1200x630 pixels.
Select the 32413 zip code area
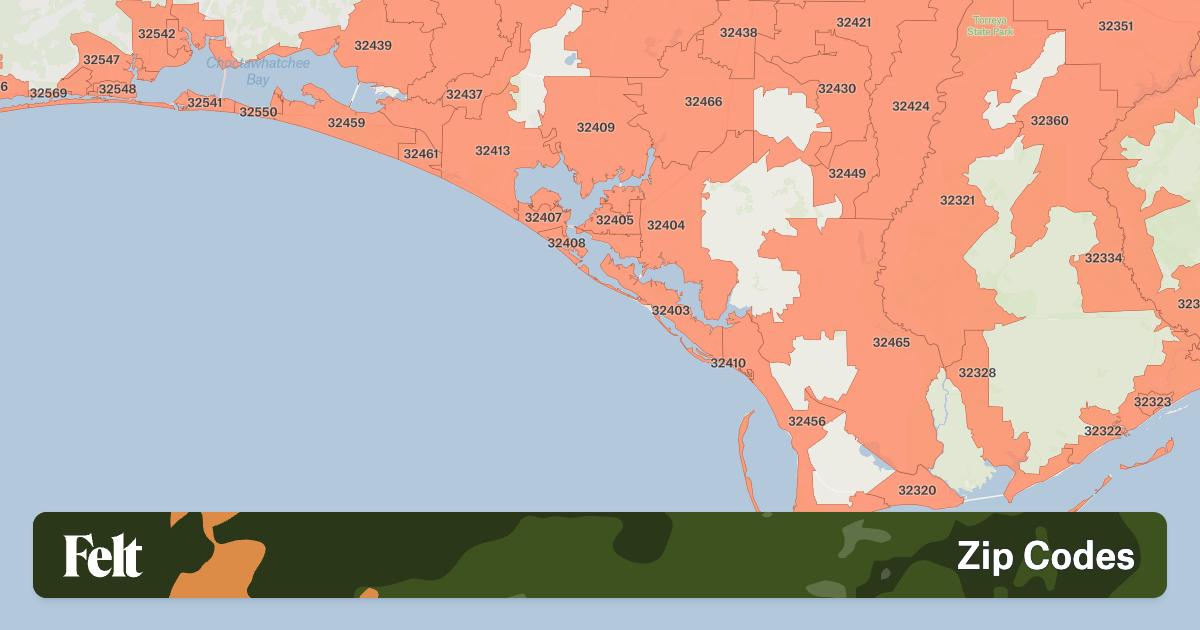[x=492, y=151]
